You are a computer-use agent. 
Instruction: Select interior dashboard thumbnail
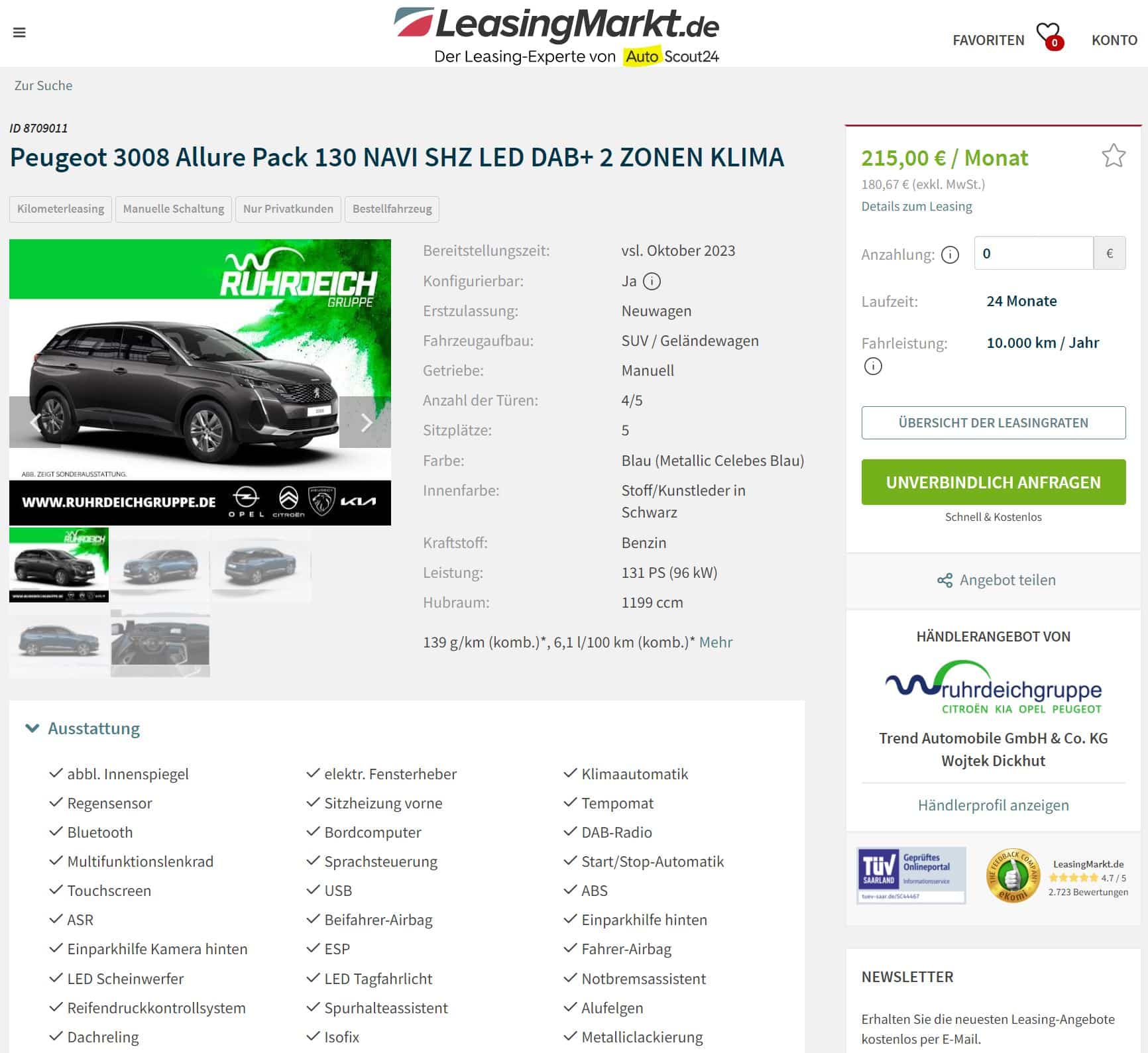point(160,640)
